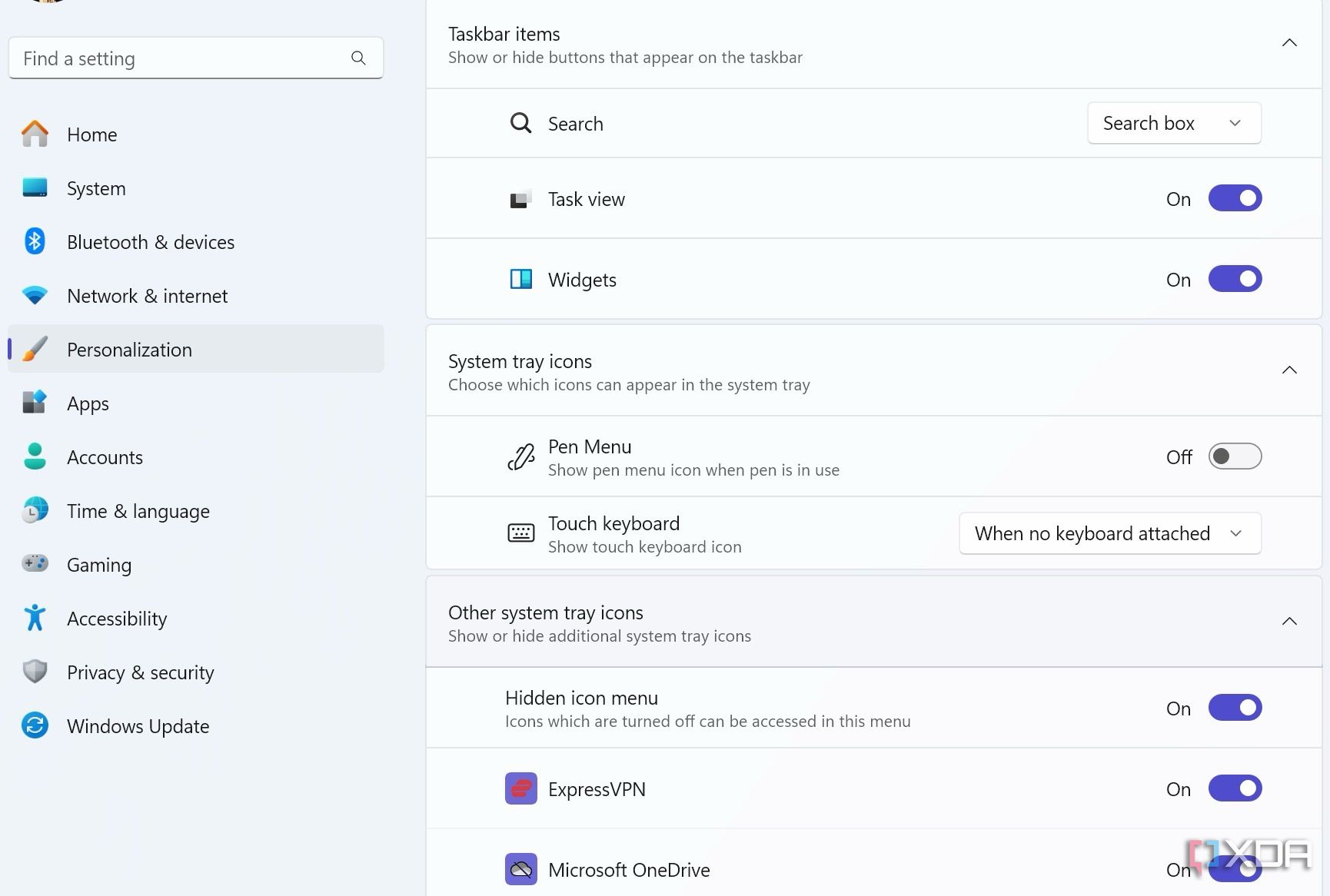Click the magnifier icon in Find a setting
This screenshot has height=896, width=1330.
pyautogui.click(x=358, y=58)
